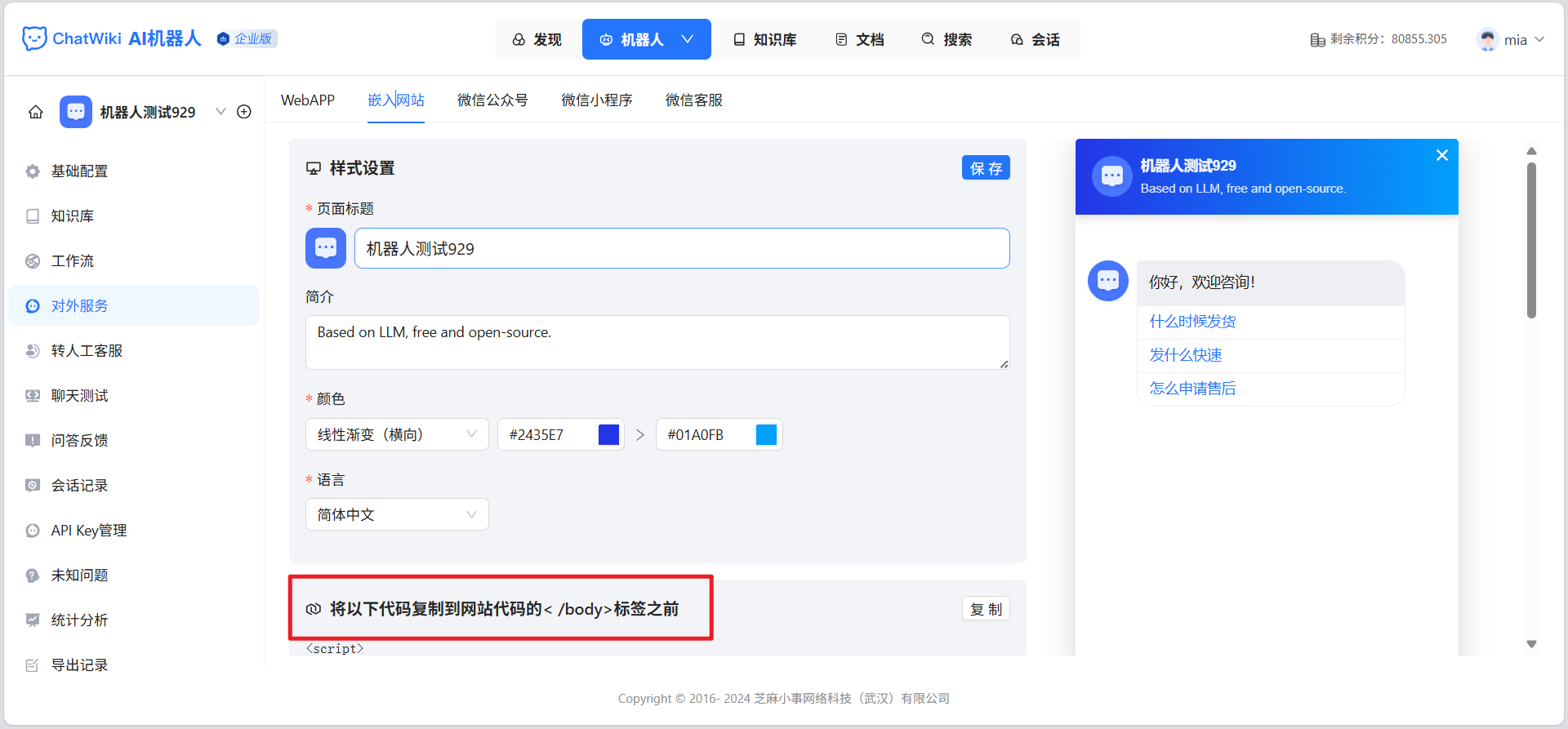Click the ChatWiki logo

(111, 38)
